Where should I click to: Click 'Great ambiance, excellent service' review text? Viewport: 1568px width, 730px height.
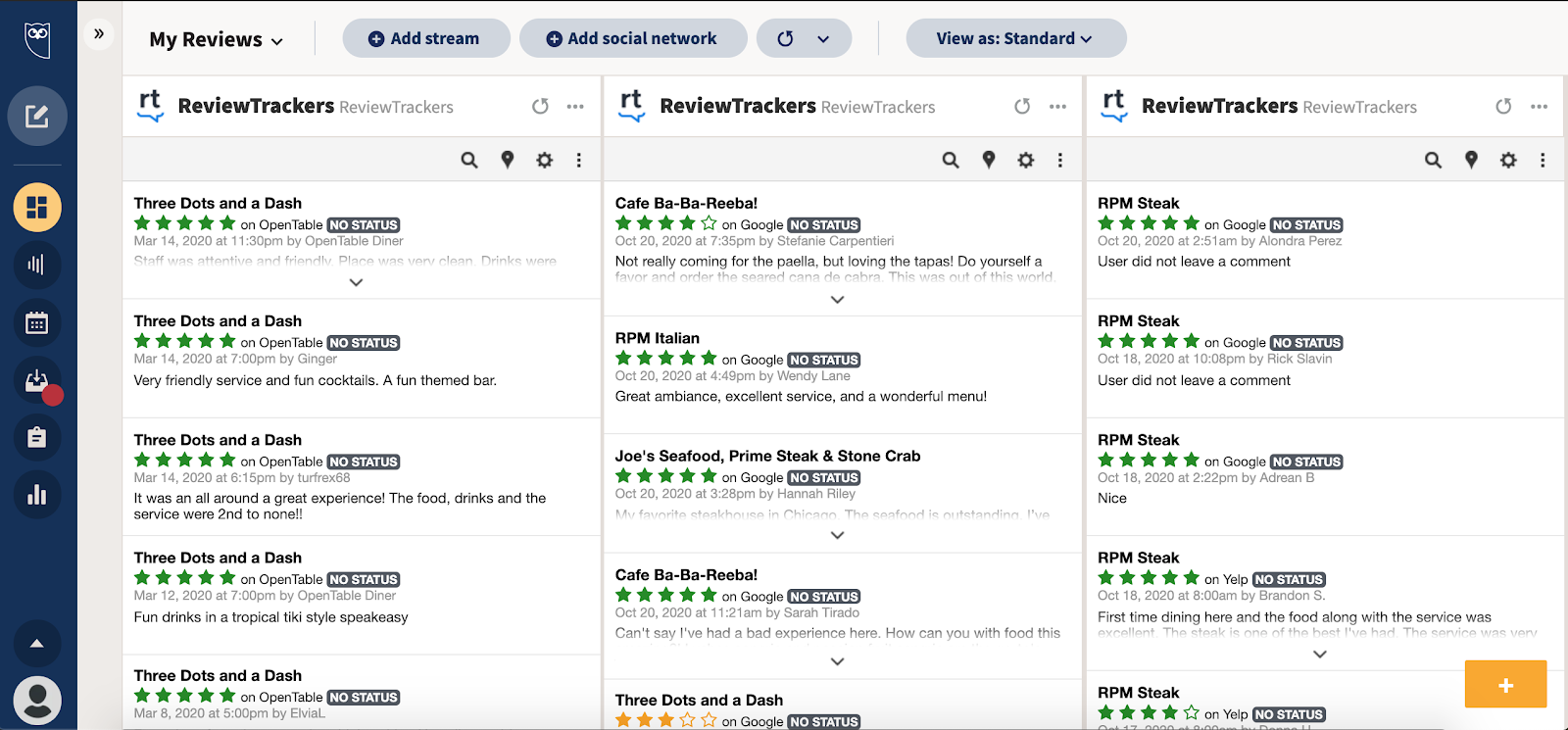click(802, 397)
